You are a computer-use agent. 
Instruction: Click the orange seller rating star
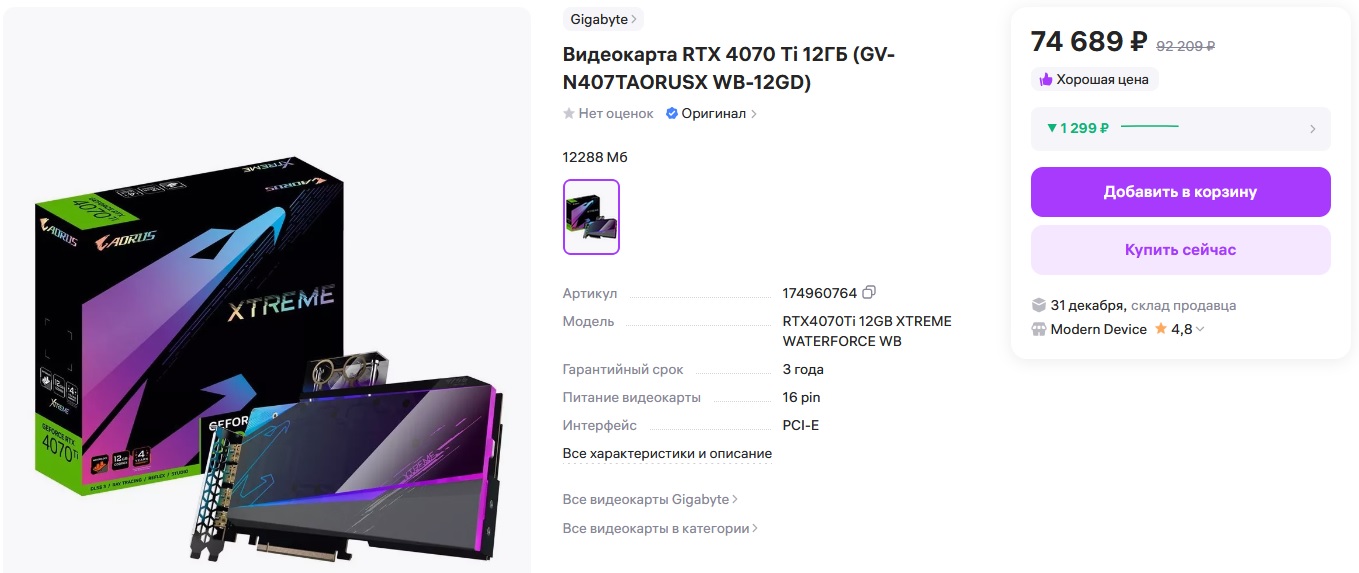[1161, 328]
